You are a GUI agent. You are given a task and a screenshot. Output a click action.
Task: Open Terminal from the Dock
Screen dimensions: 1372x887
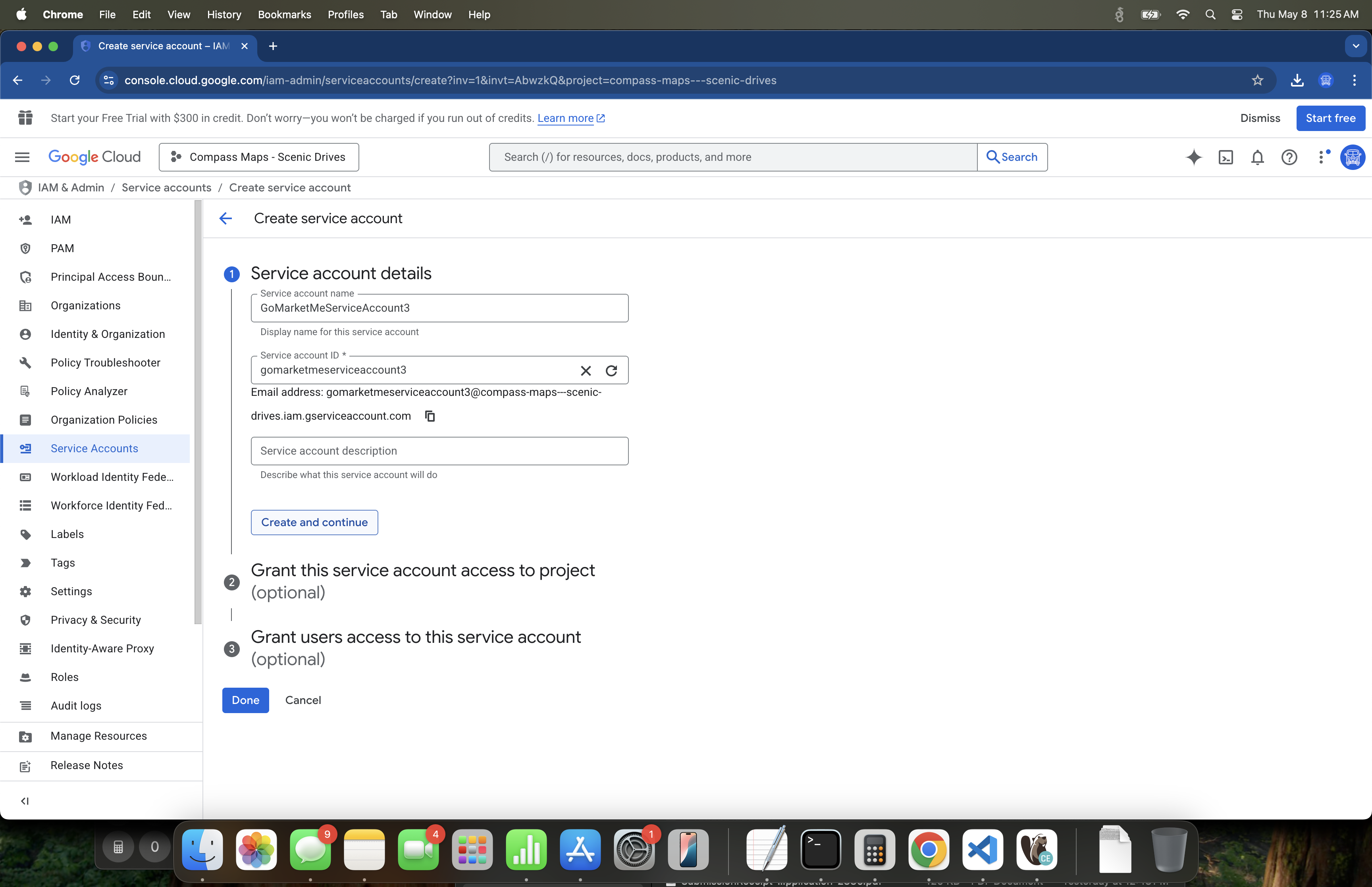point(821,850)
